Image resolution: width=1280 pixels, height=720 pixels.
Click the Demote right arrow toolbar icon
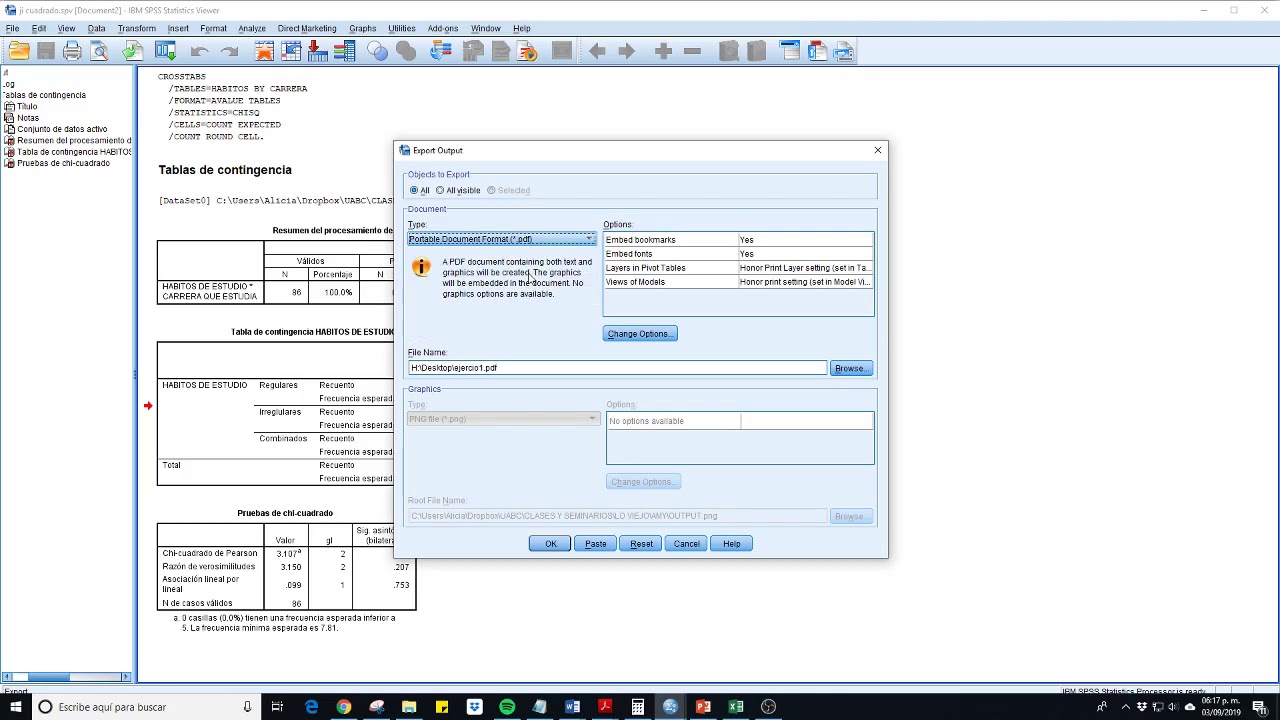point(627,51)
